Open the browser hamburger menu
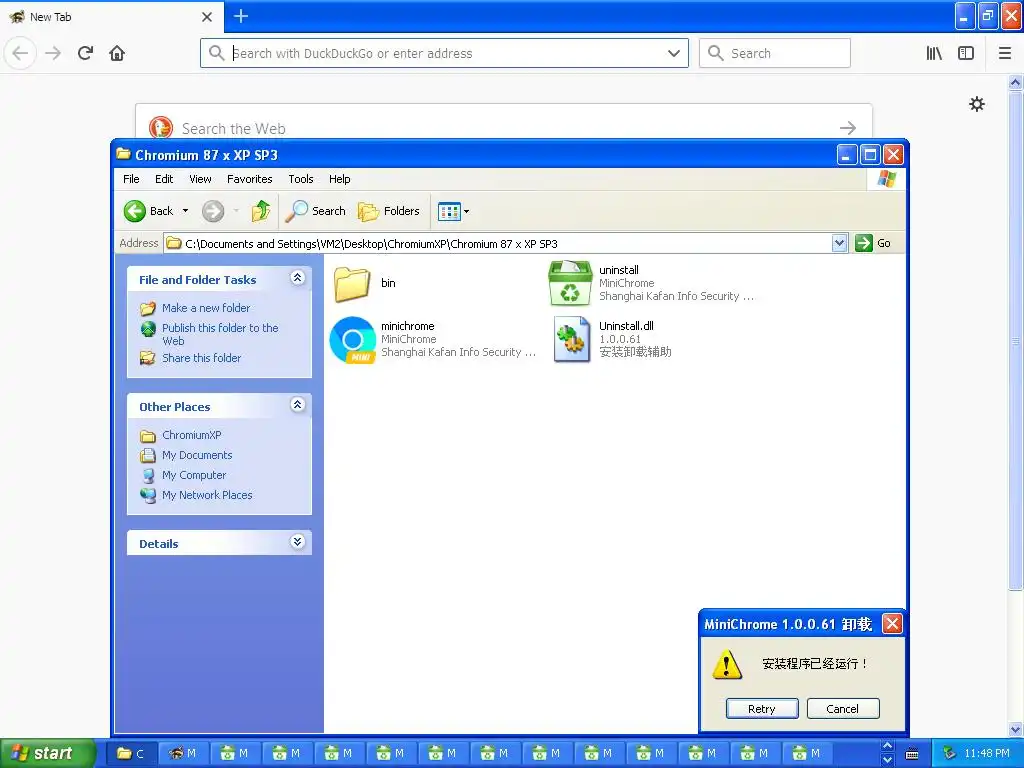The height and width of the screenshot is (768, 1024). [x=1004, y=53]
